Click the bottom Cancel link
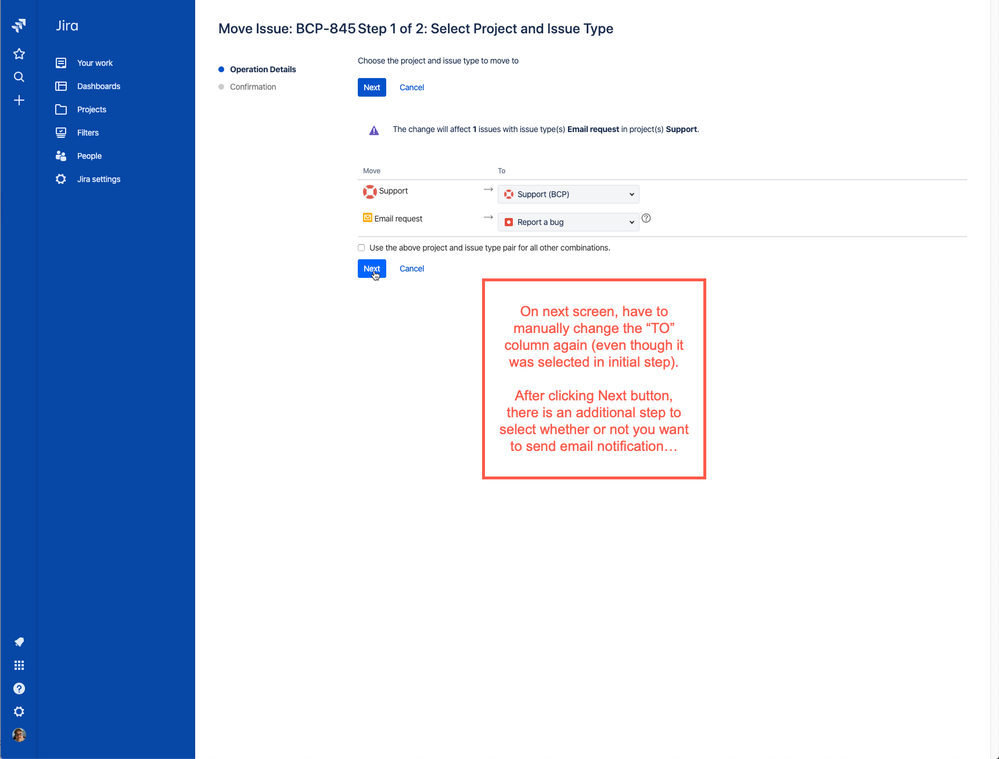This screenshot has height=759, width=999. [412, 268]
